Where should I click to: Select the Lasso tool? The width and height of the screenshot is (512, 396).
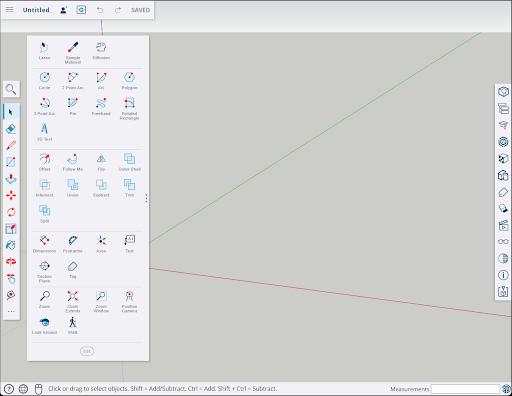[x=44, y=51]
